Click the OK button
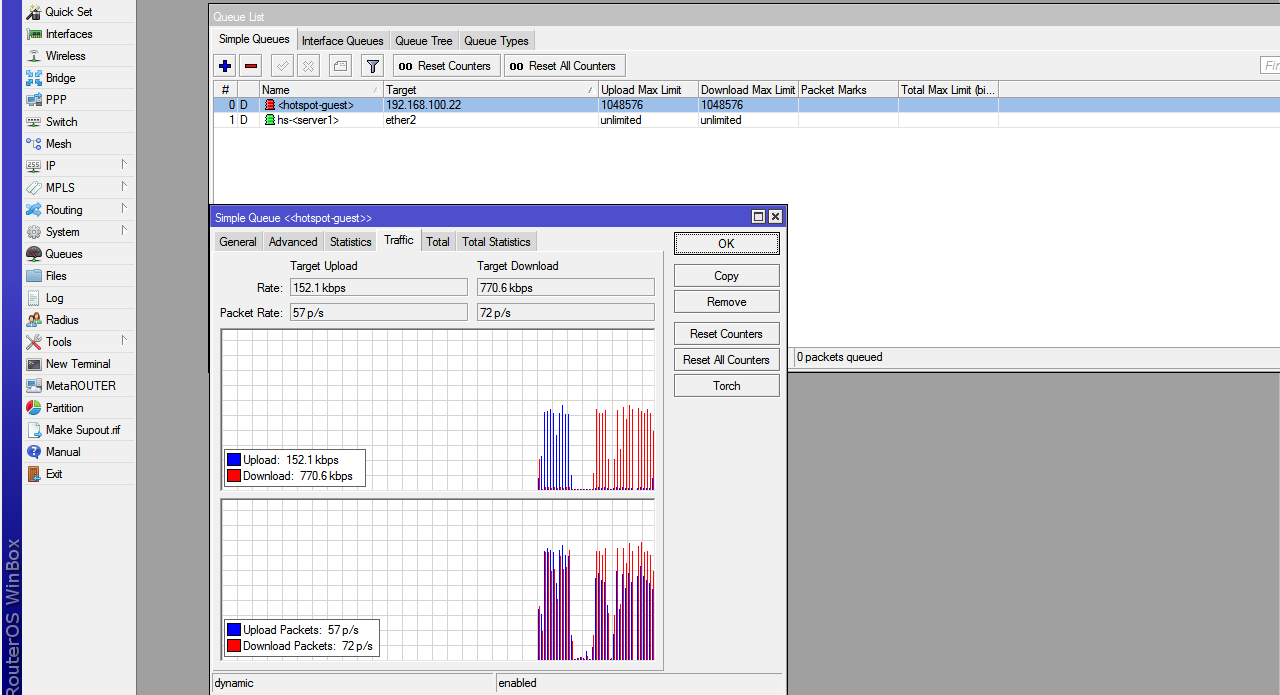Image resolution: width=1280 pixels, height=695 pixels. 727,243
